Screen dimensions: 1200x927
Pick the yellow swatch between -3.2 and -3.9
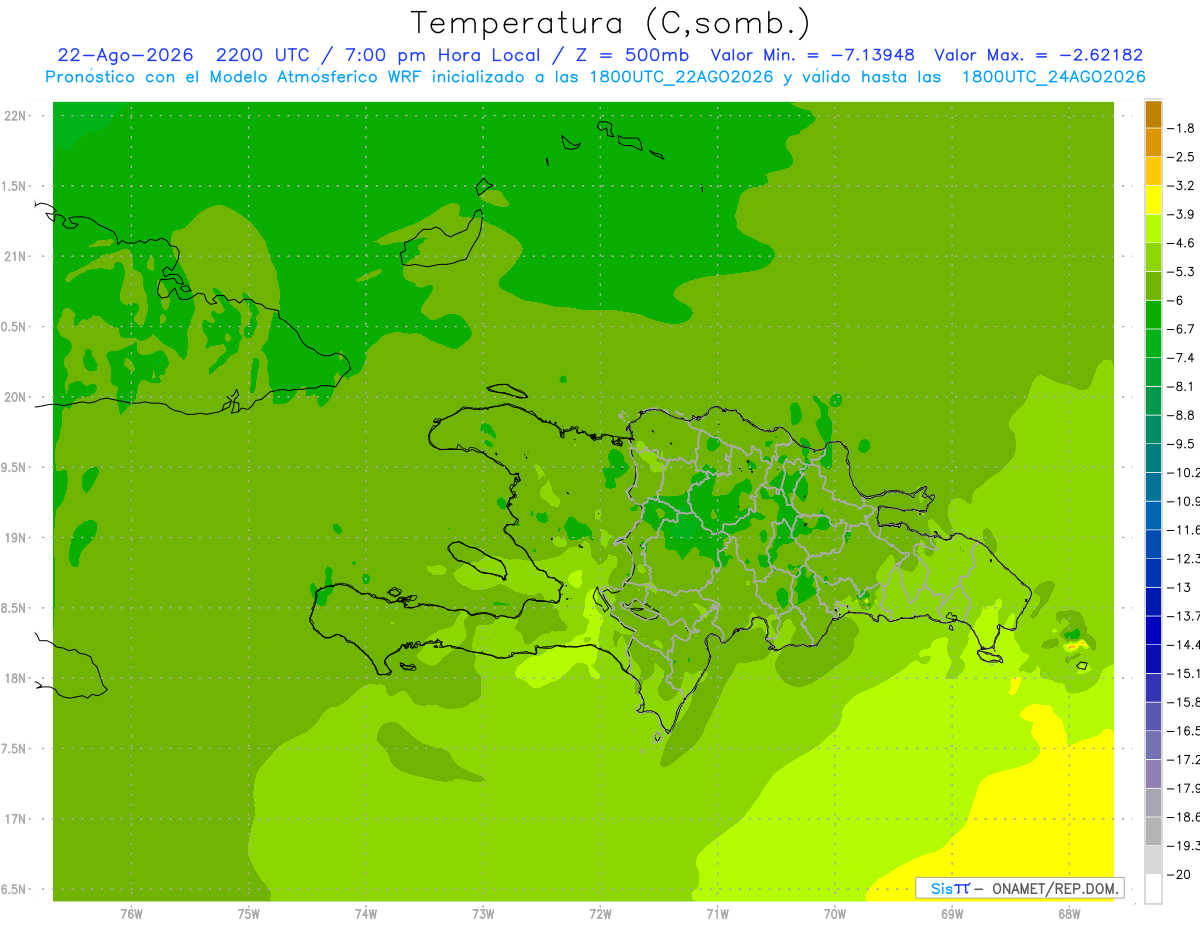tap(1153, 200)
